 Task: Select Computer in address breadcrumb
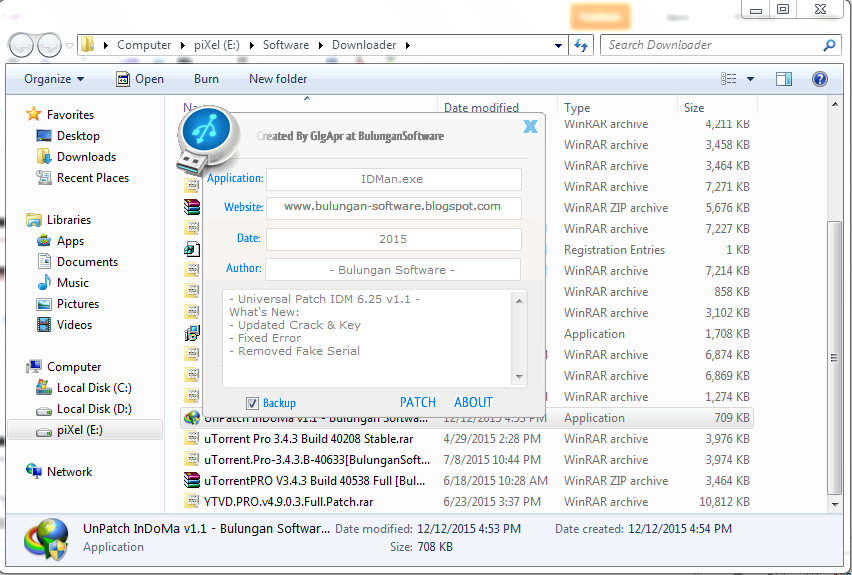point(144,45)
